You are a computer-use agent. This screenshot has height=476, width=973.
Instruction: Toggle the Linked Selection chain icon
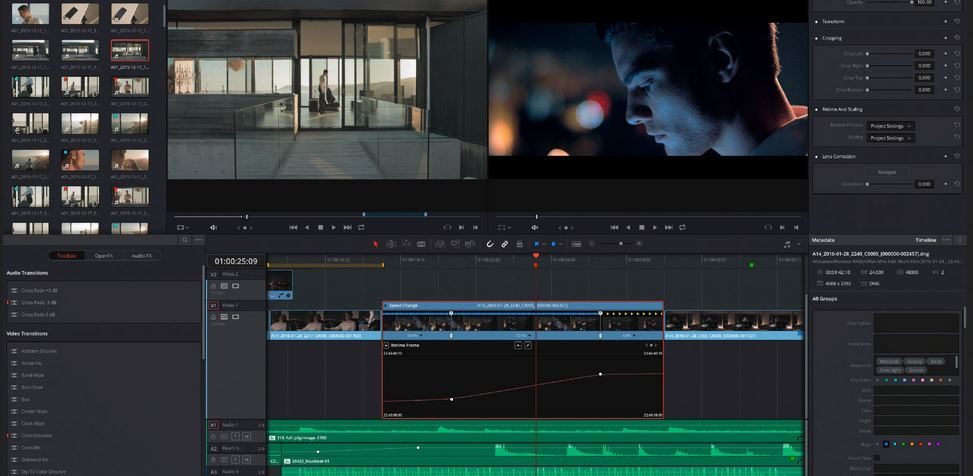504,244
